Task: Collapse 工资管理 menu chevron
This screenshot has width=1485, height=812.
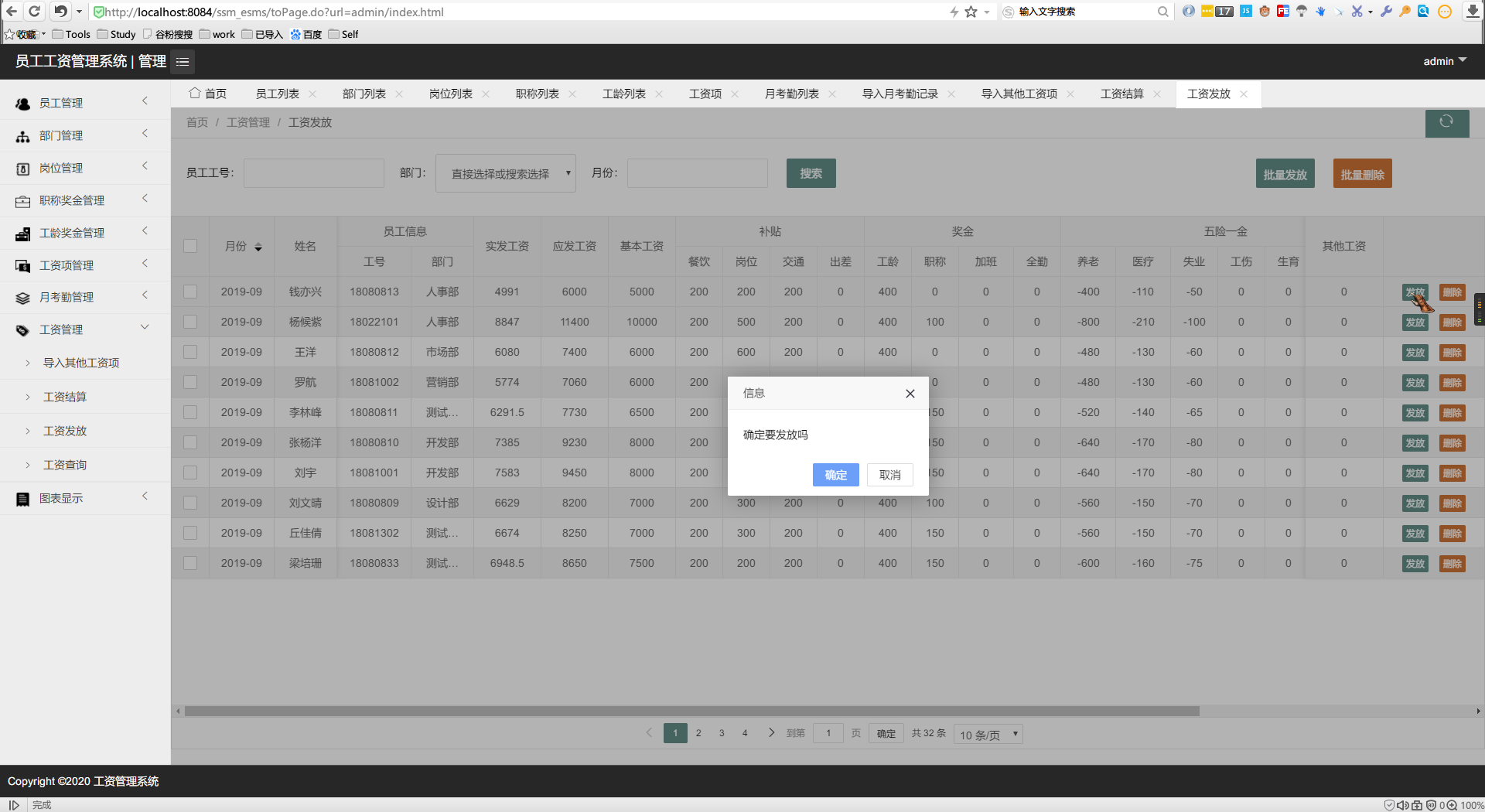Action: click(145, 328)
